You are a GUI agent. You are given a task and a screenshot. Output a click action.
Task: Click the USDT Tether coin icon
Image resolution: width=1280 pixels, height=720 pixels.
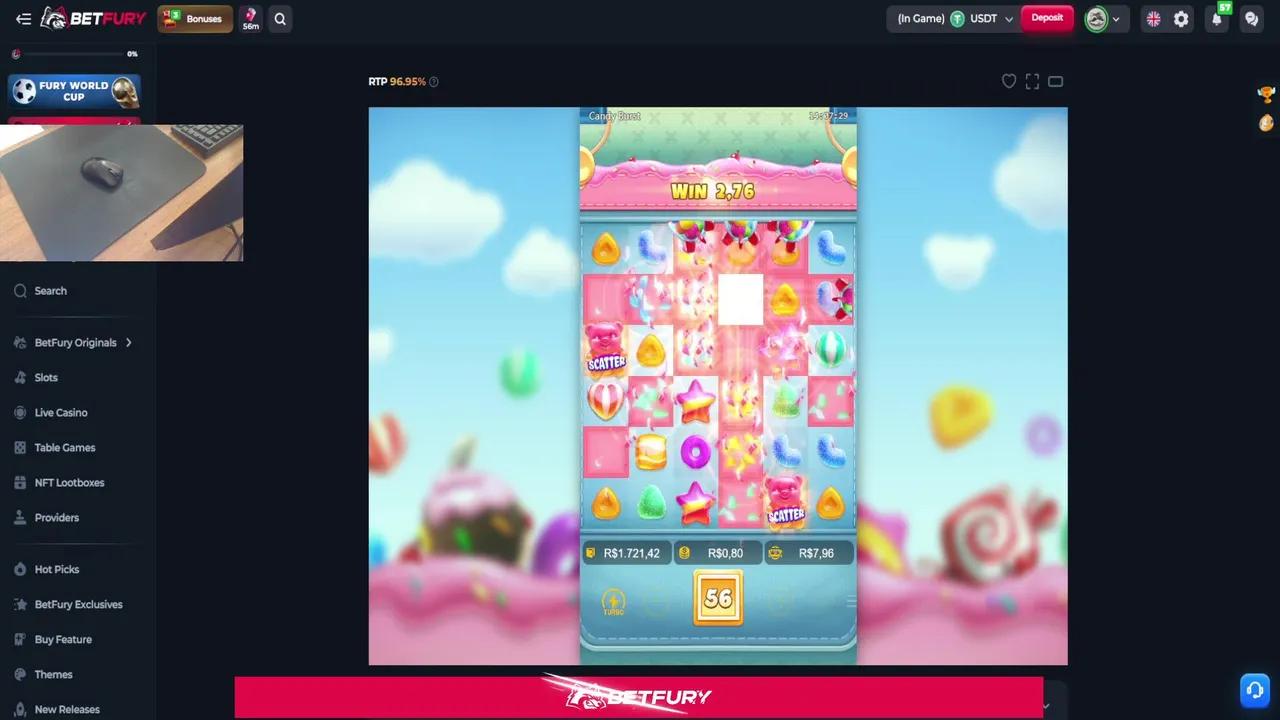[957, 19]
